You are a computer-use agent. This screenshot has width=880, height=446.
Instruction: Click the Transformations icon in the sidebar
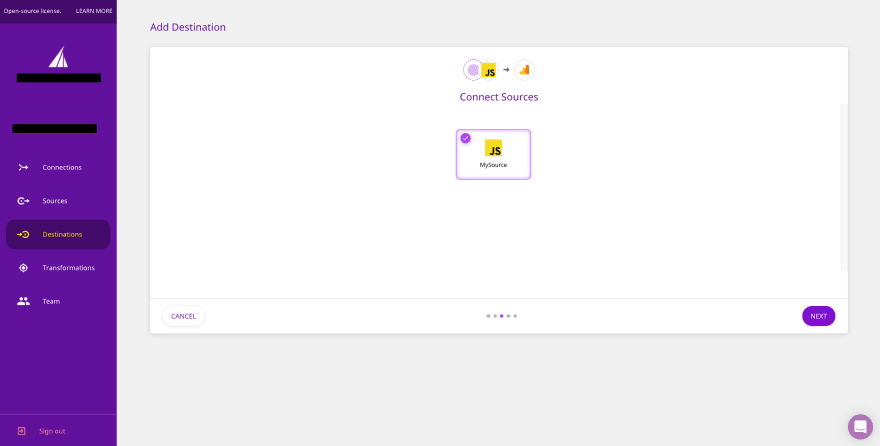(23, 268)
